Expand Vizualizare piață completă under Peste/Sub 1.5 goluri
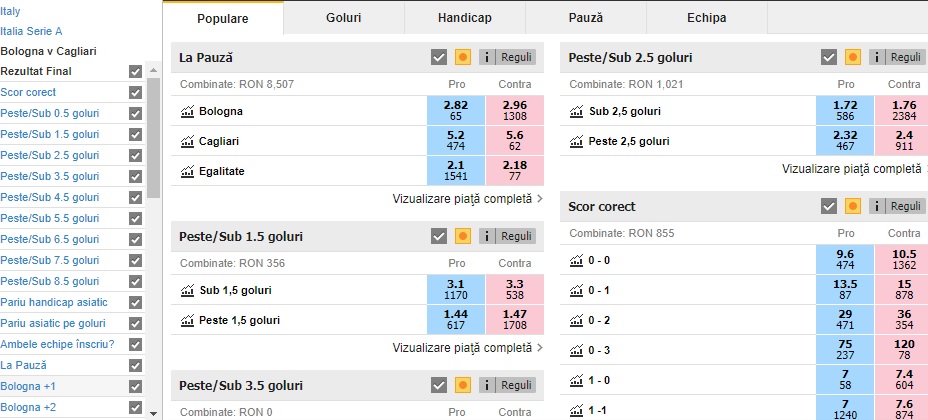Viewport: 928px width, 420px height. [468, 348]
